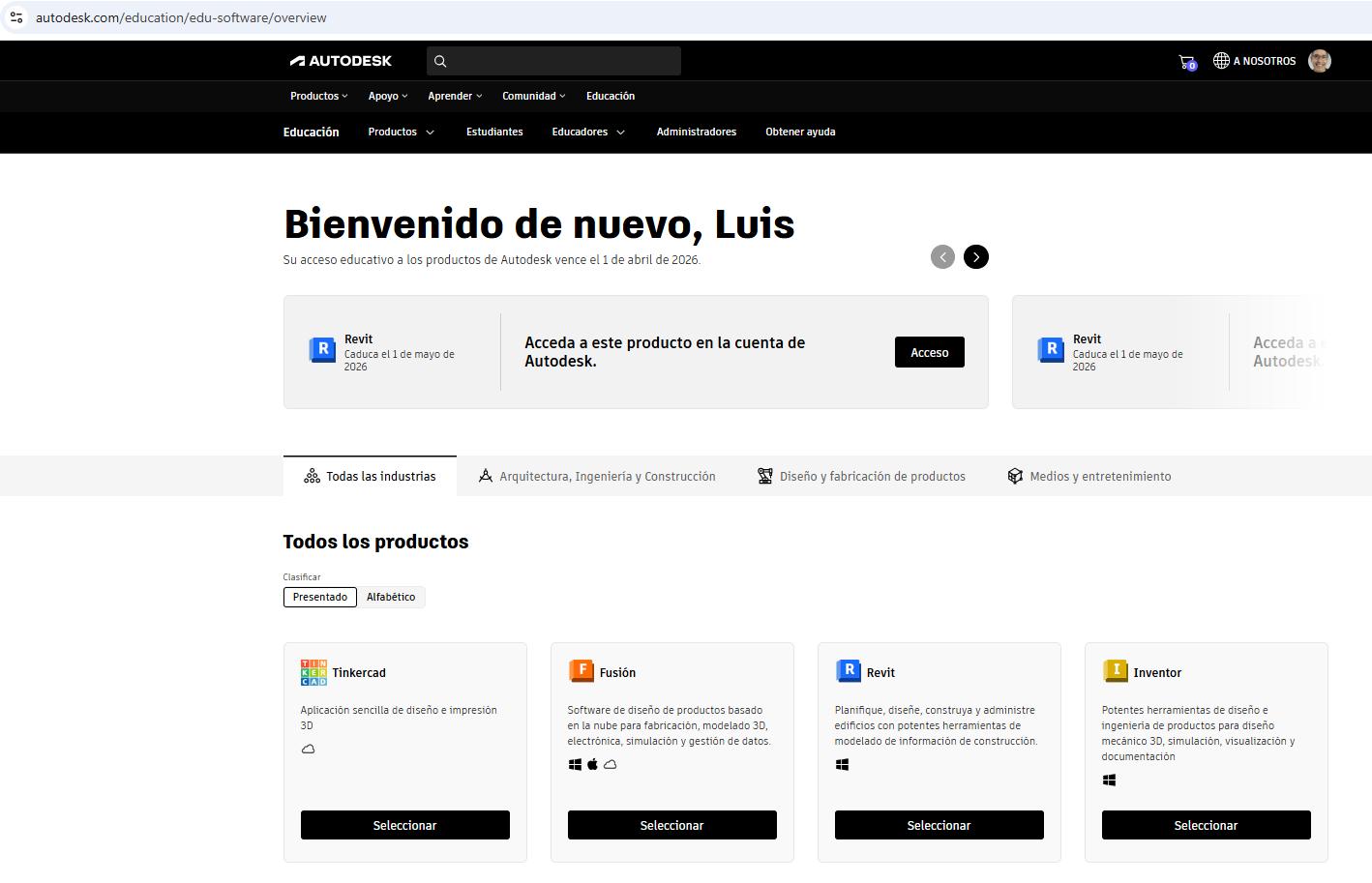Click the Autodesk logo
Viewport: 1372px width, 883px height.
click(x=341, y=61)
